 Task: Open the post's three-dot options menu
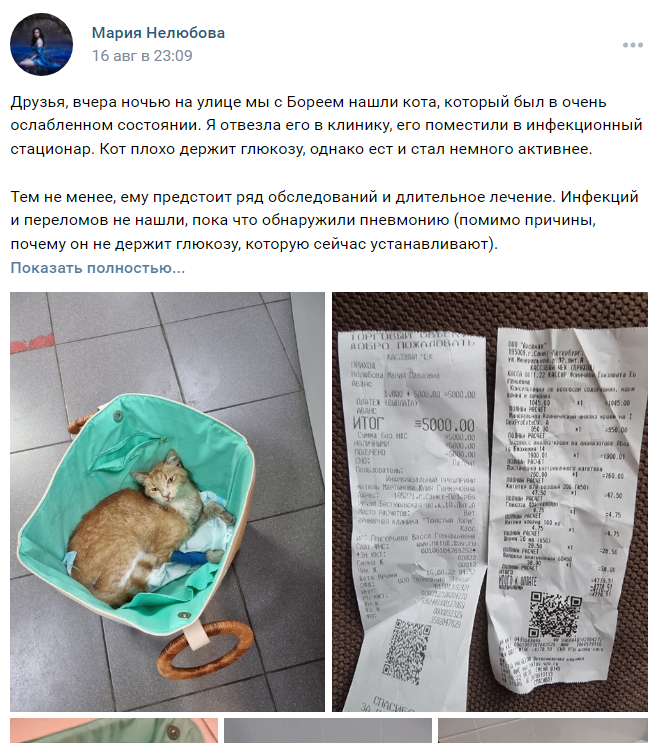tap(633, 45)
